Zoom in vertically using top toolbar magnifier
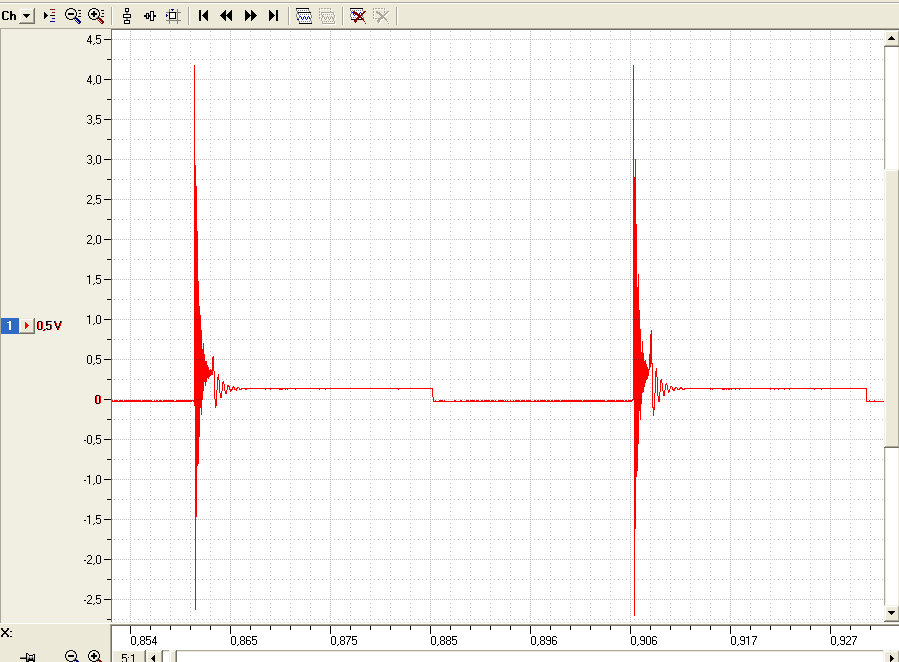Viewport: 899px width, 662px height. pos(96,16)
